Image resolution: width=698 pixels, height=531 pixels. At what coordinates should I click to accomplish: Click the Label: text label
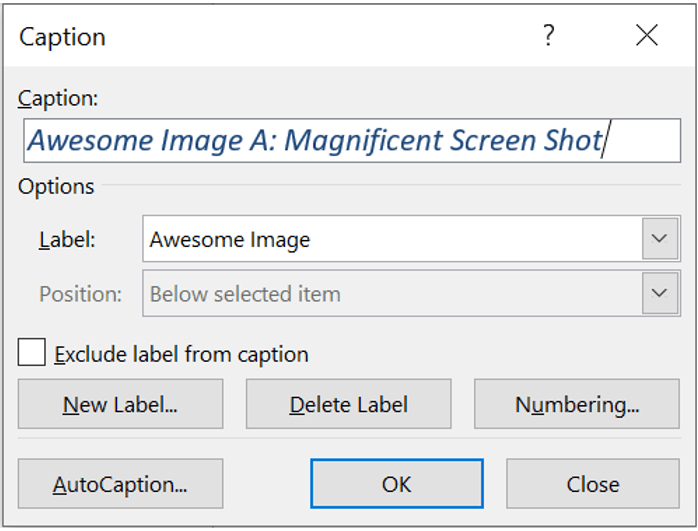pos(66,240)
